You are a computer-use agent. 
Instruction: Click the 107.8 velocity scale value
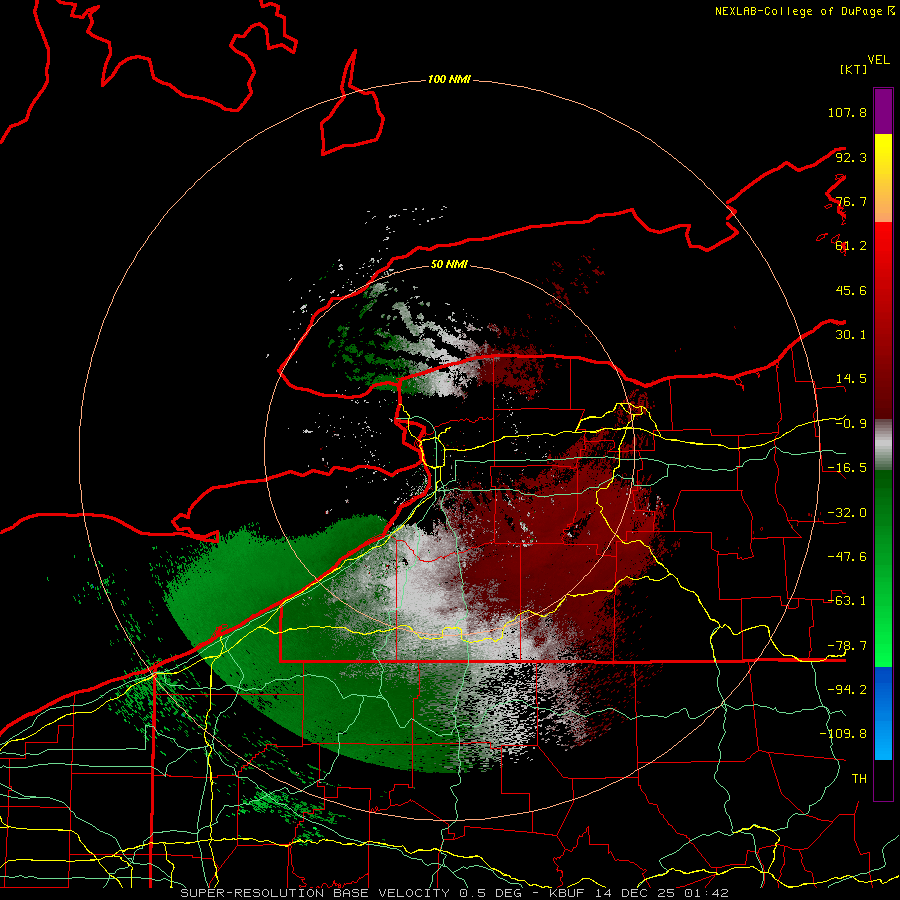(x=847, y=112)
